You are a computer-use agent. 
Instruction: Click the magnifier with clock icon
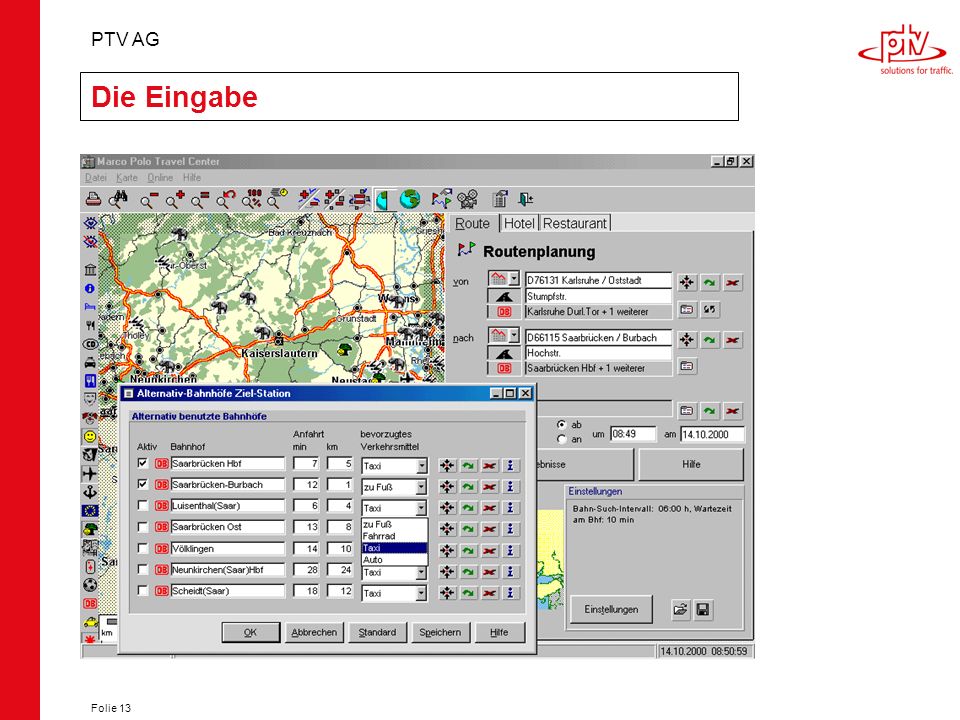pyautogui.click(x=277, y=199)
